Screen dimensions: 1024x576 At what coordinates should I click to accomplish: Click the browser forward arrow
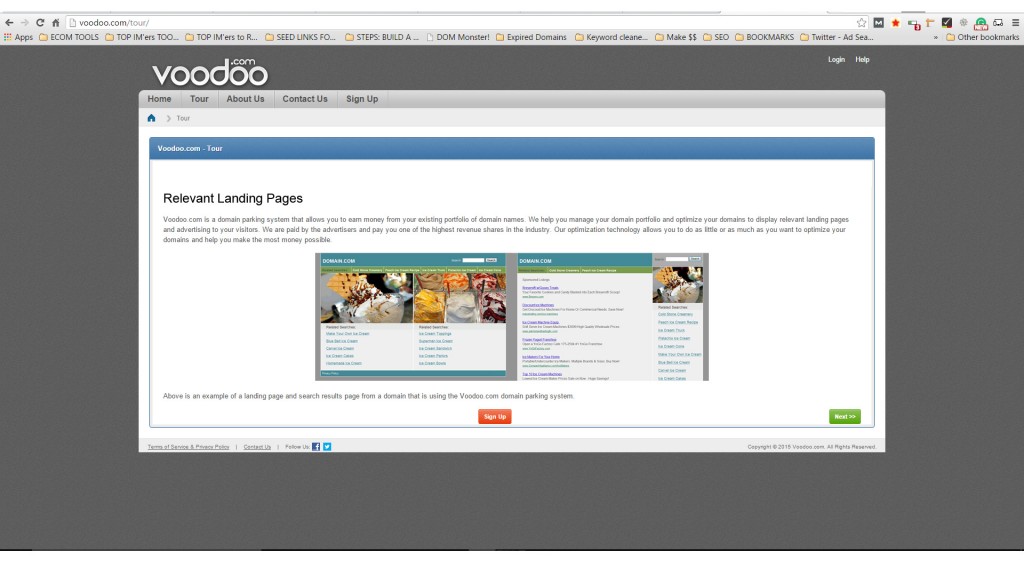pos(24,22)
